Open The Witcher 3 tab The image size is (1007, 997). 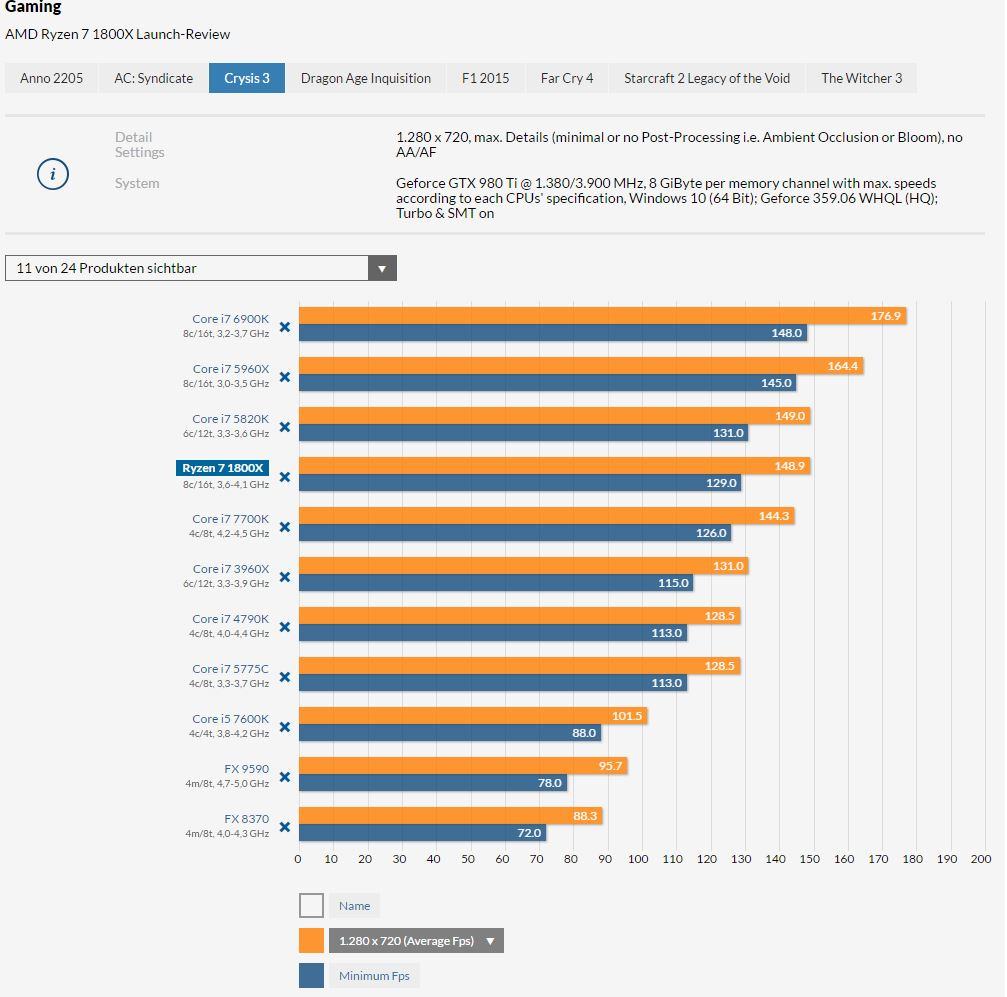[861, 78]
